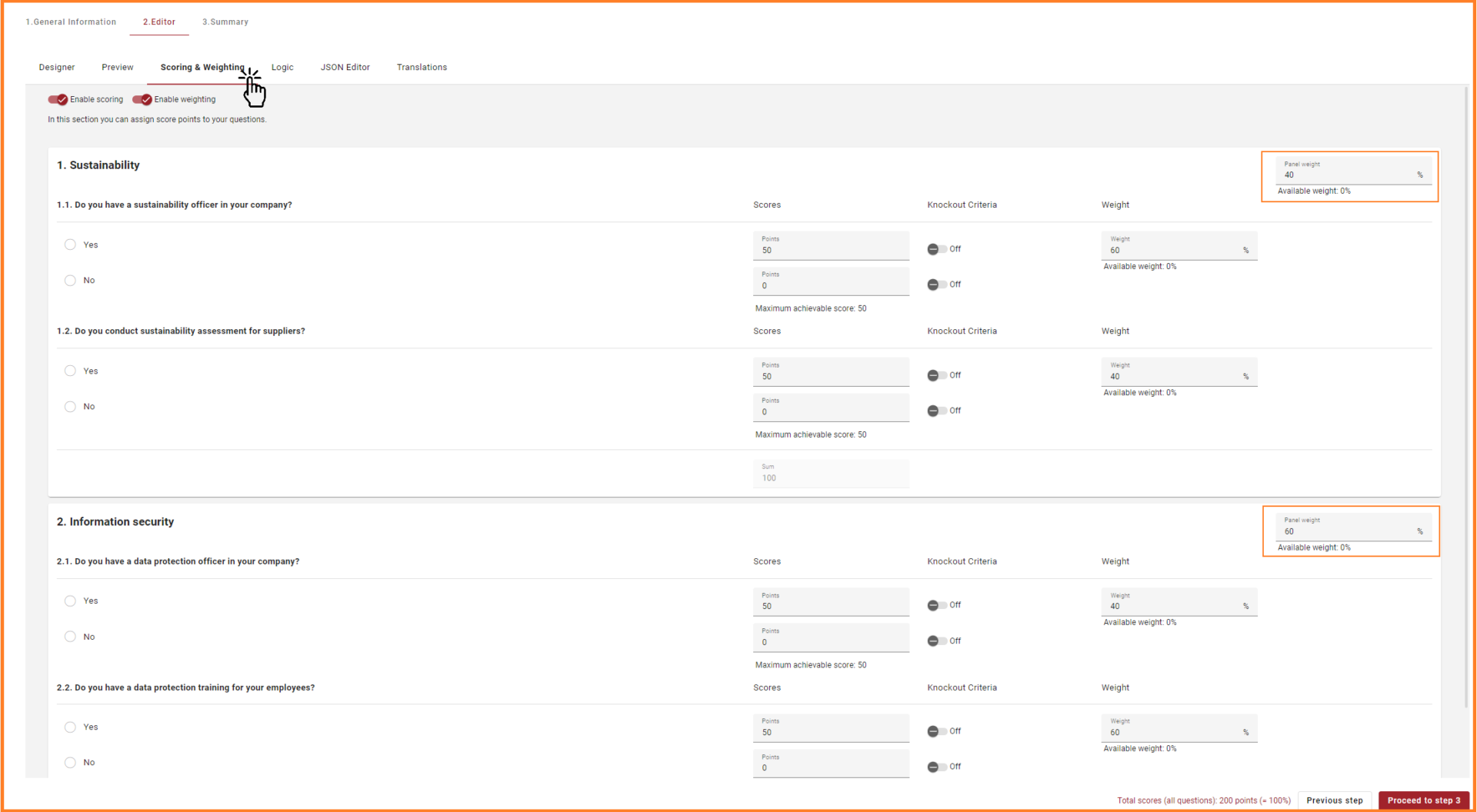1477x812 pixels.
Task: Go to the 3.Summary step
Action: [225, 22]
